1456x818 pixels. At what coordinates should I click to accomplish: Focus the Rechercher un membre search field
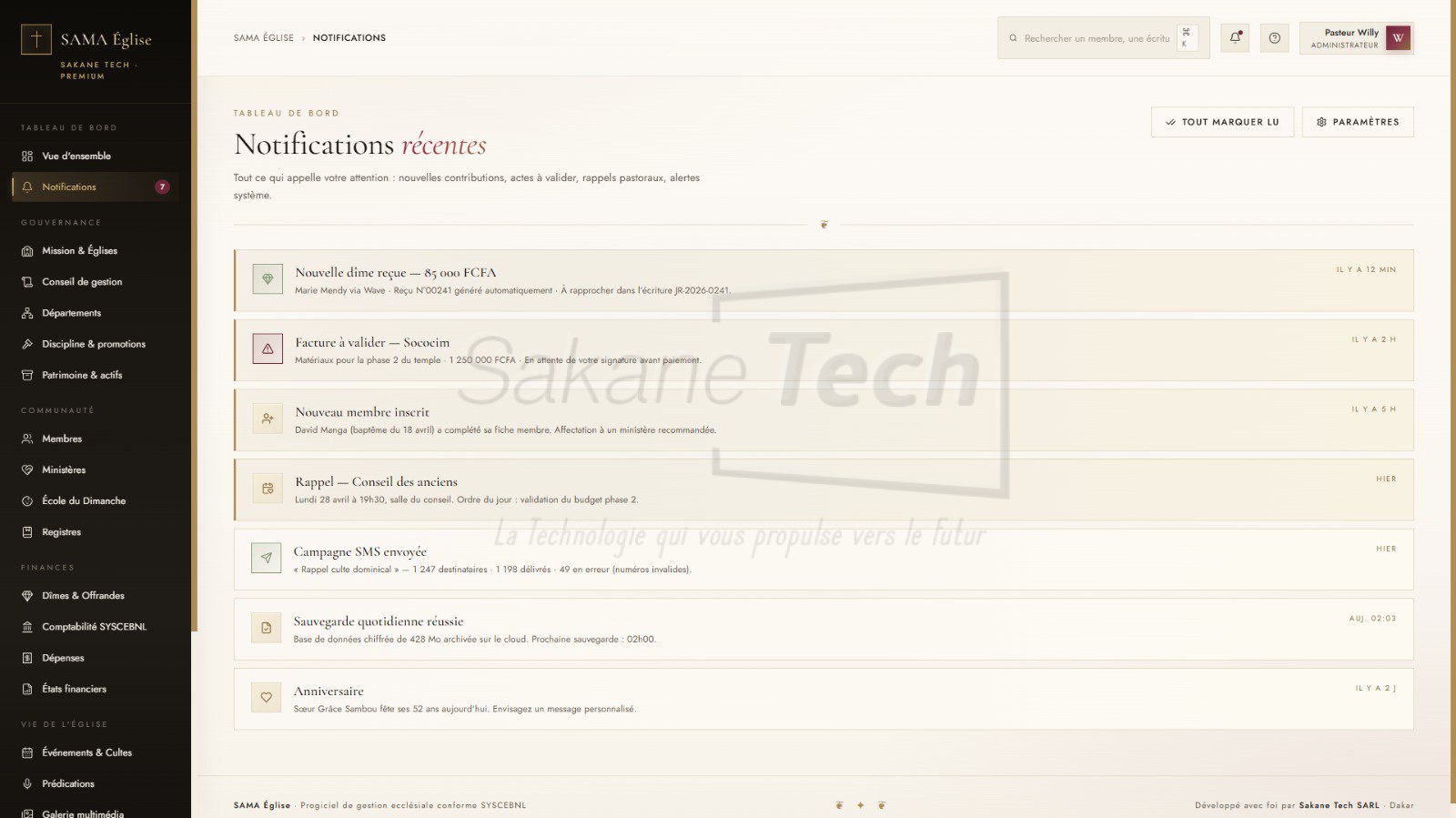pyautogui.click(x=1104, y=38)
